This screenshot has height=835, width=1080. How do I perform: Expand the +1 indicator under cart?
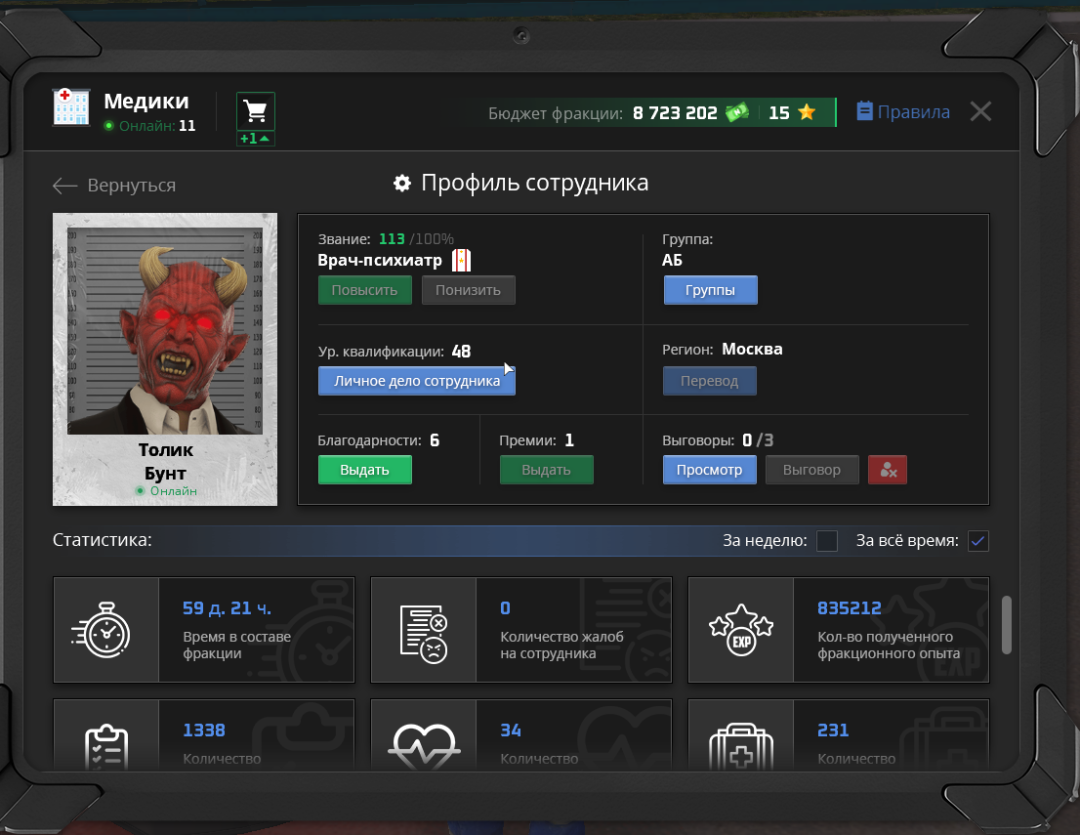click(255, 139)
